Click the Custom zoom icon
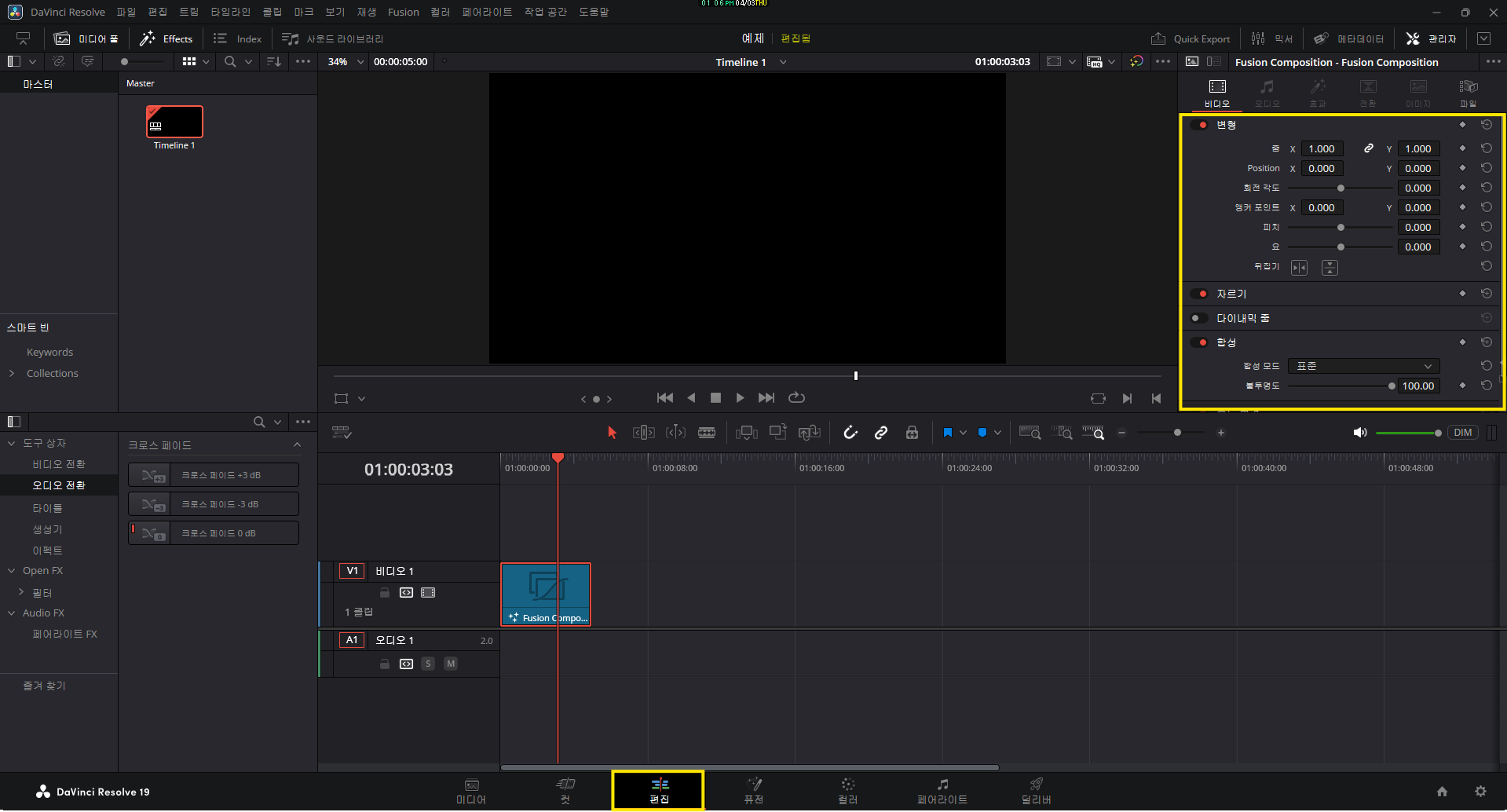This screenshot has width=1507, height=812. click(x=1093, y=433)
